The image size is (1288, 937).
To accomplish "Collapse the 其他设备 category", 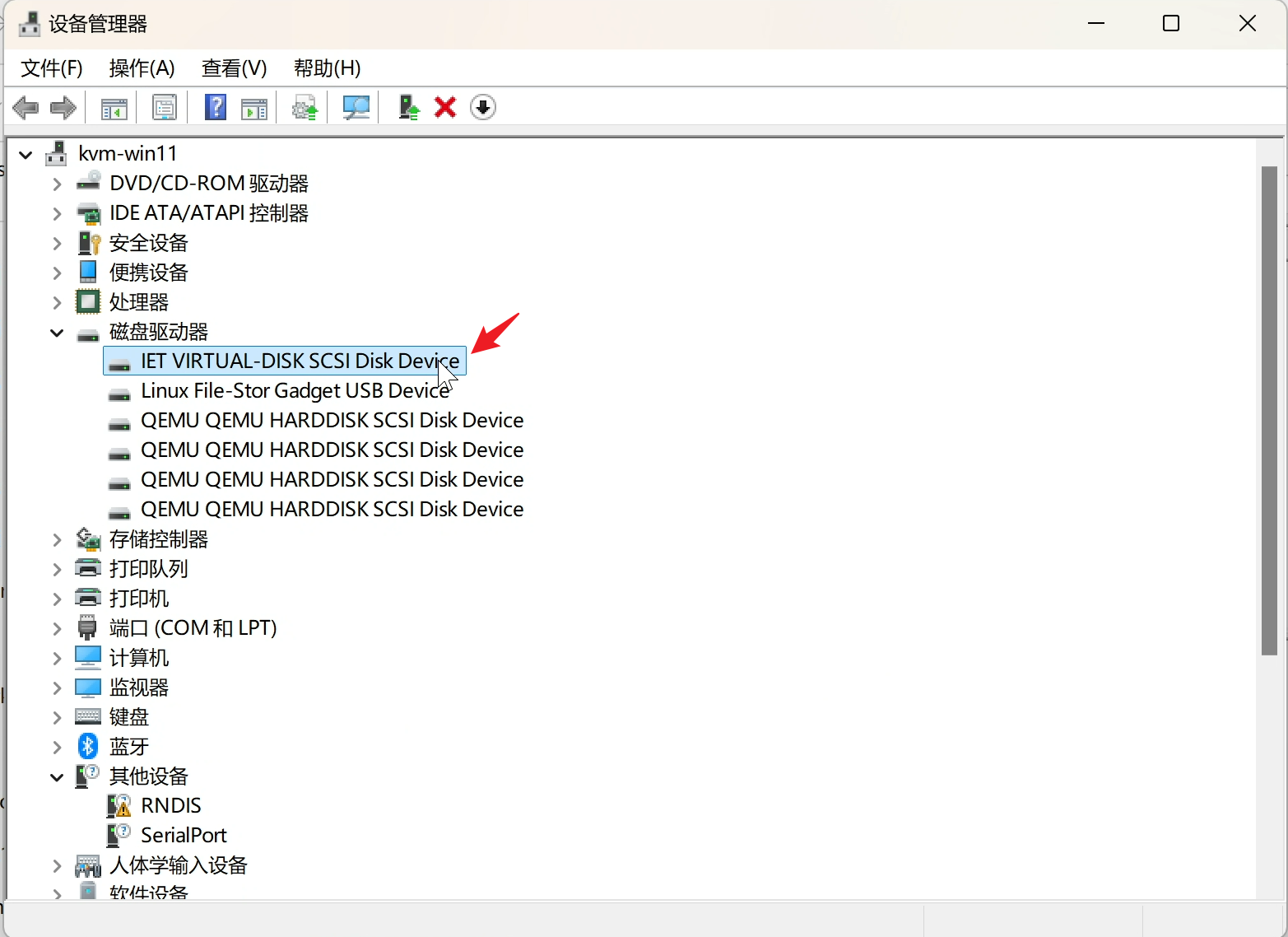I will (x=57, y=777).
